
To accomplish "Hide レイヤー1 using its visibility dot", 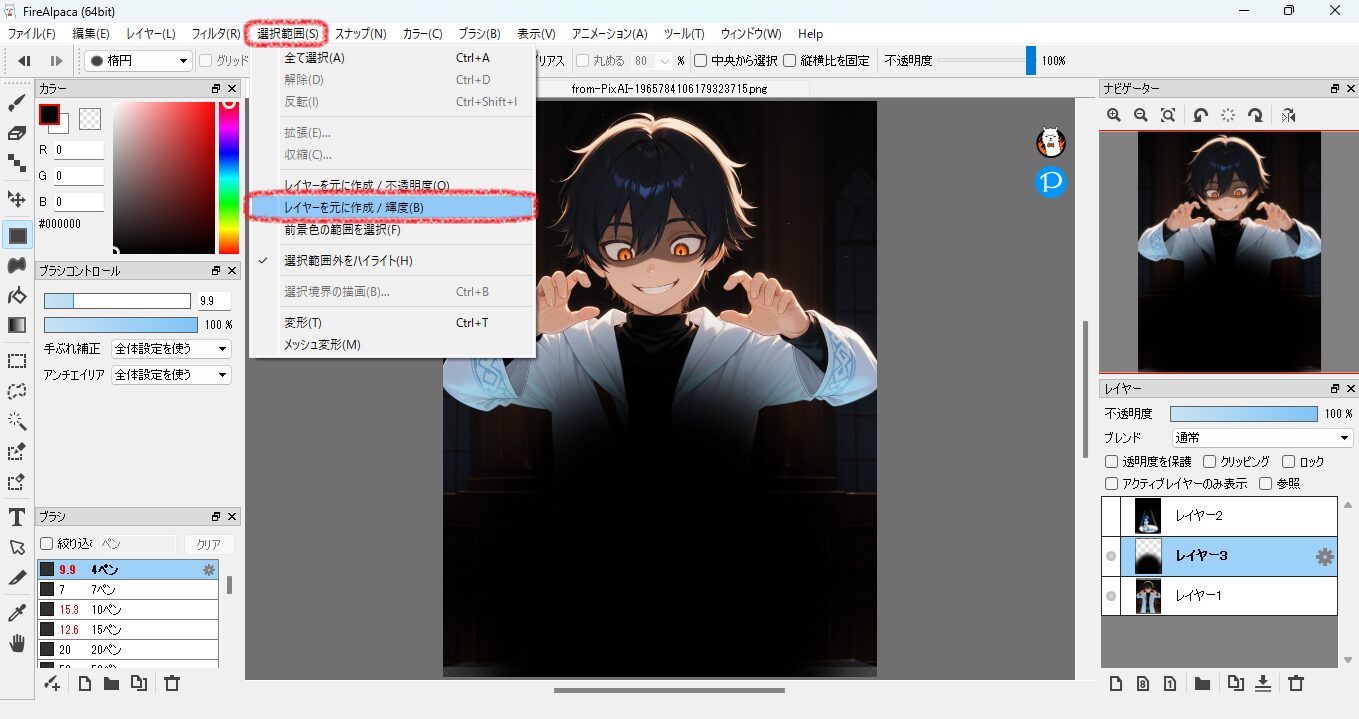I will tap(1110, 596).
